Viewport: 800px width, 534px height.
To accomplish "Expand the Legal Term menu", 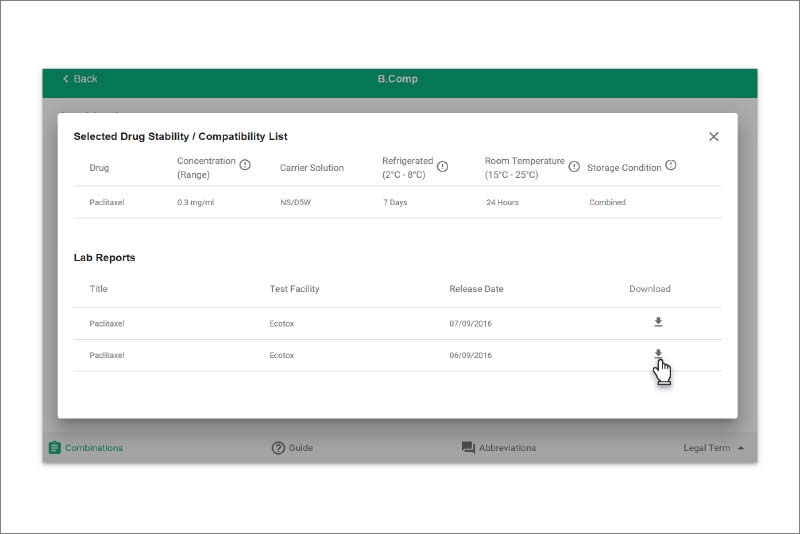I will [713, 447].
